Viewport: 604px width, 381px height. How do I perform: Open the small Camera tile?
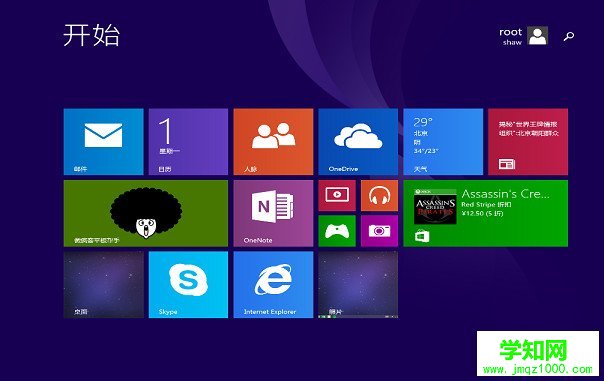pyautogui.click(x=379, y=231)
